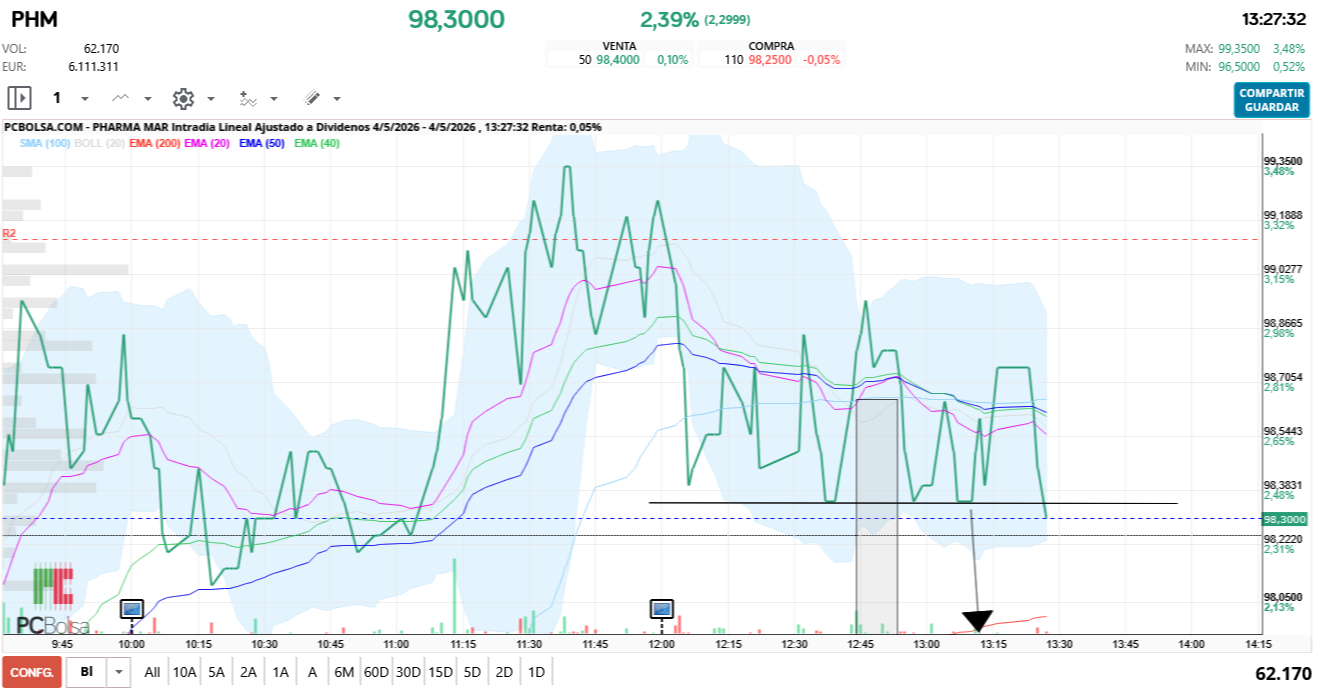Image resolution: width=1325 pixels, height=693 pixels.
Task: Click the 98,0500 price axis label
Action: (x=1283, y=596)
